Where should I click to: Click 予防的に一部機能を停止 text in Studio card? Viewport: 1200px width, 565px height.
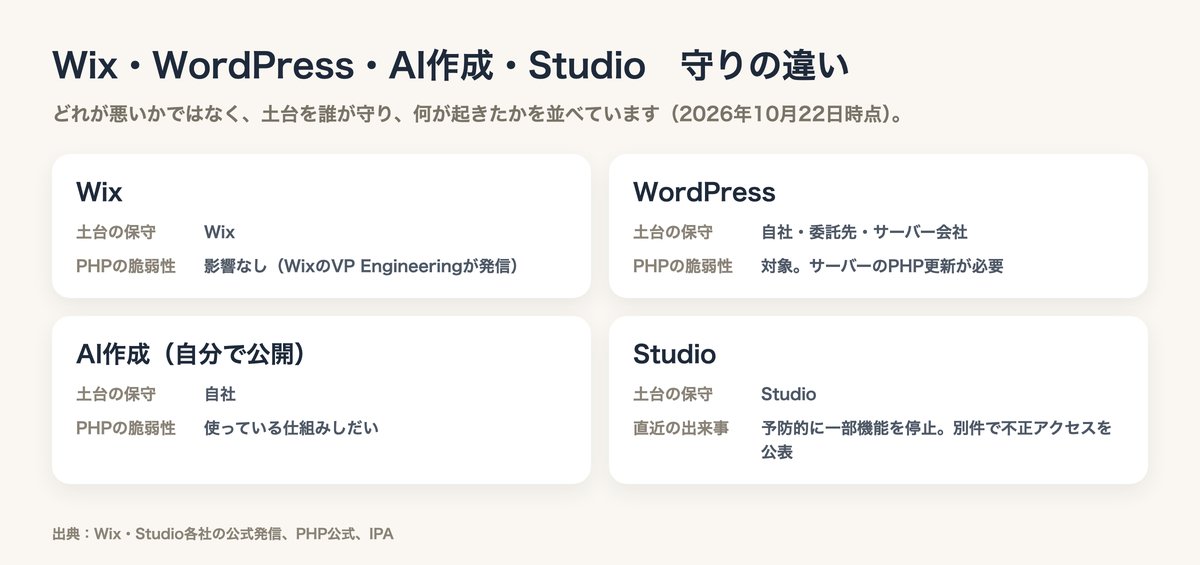click(849, 428)
